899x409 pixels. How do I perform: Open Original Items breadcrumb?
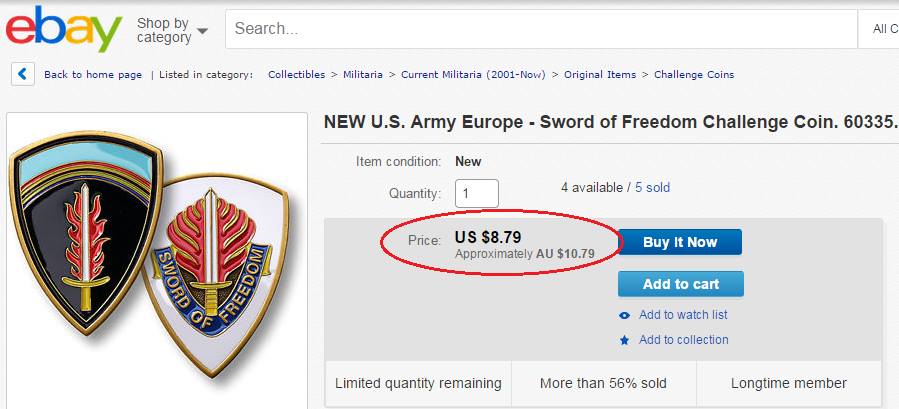599,75
